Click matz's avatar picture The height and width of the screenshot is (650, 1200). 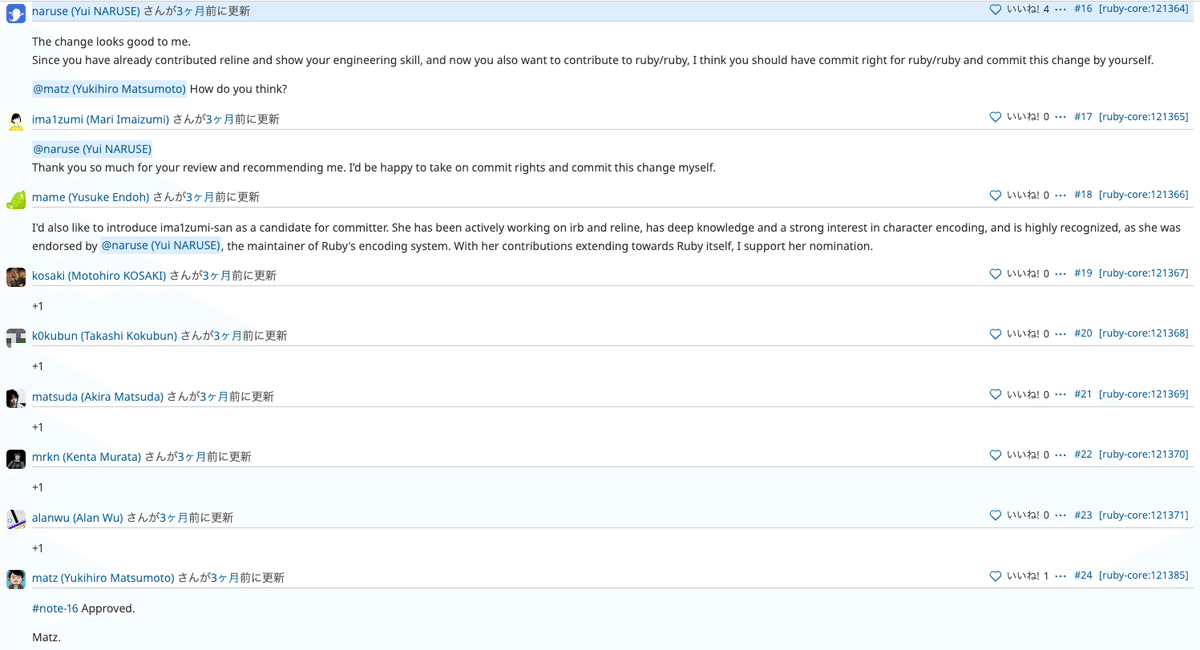16,580
